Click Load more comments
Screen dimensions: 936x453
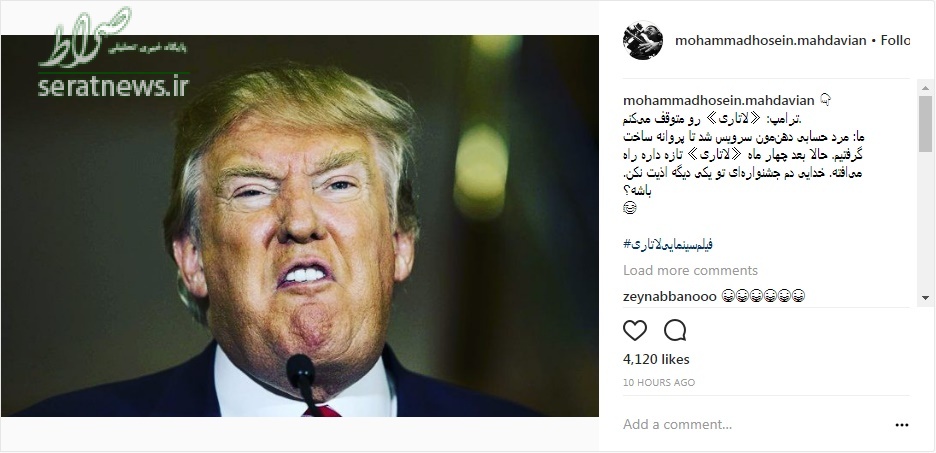[690, 270]
